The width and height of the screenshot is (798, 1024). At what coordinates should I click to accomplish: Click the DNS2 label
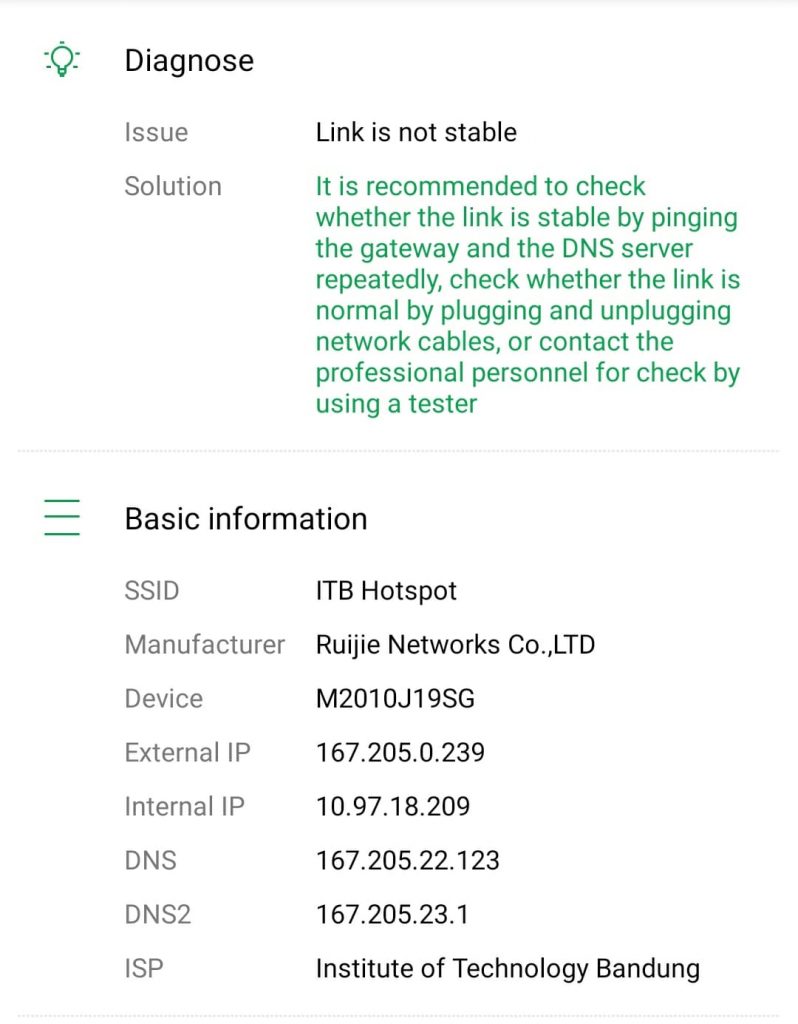point(158,914)
